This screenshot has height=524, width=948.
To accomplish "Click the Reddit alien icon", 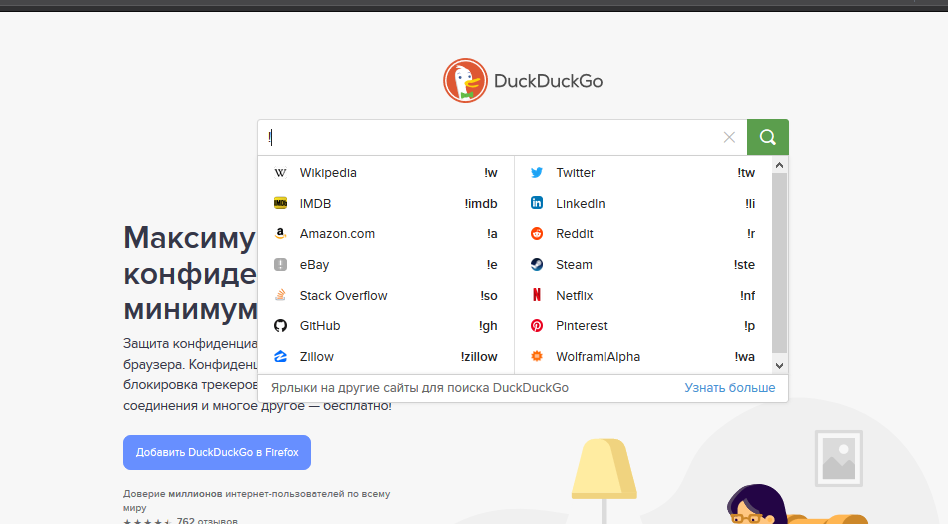I will tap(537, 234).
